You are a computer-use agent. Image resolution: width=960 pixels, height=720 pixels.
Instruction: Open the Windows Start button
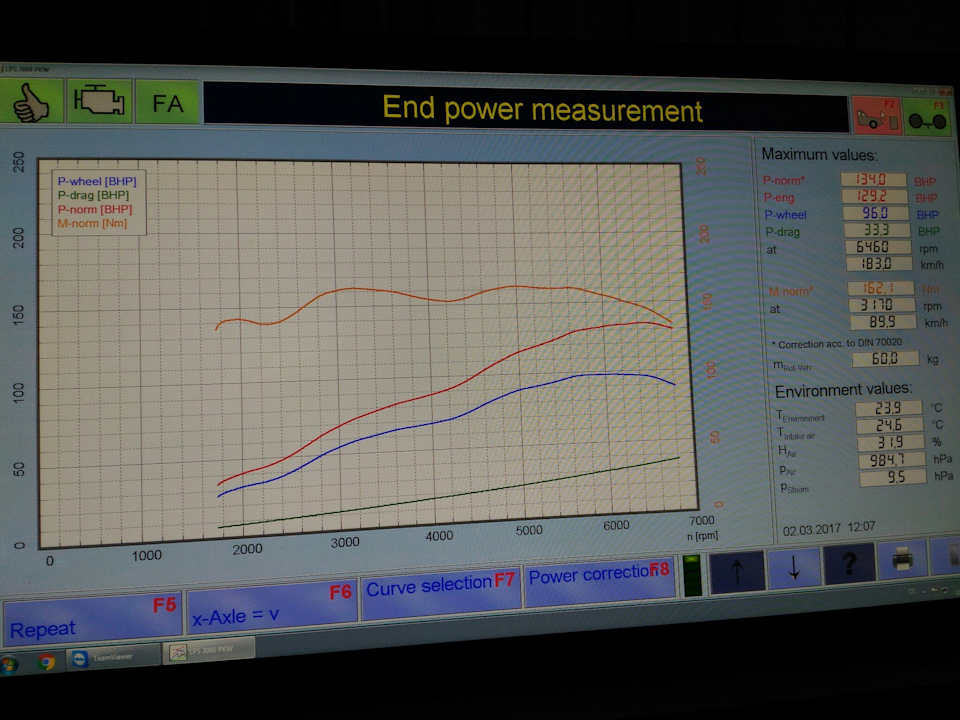point(7,666)
